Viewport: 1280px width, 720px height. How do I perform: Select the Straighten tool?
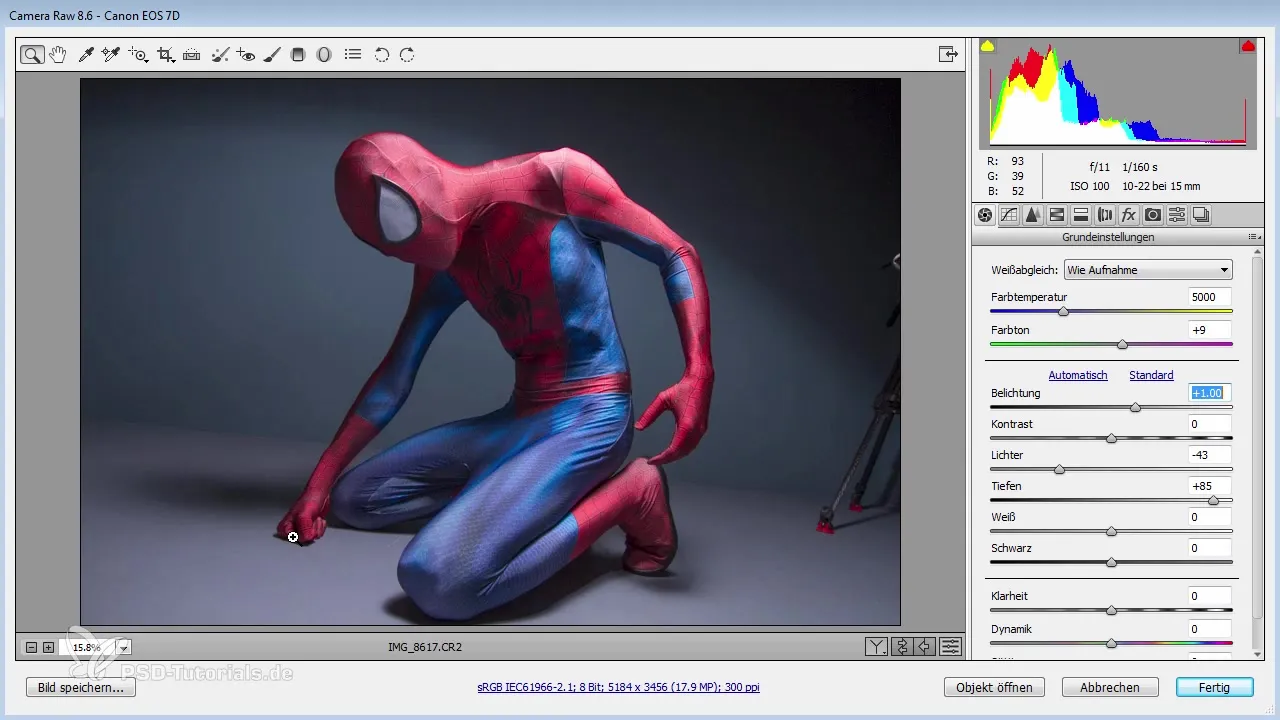point(192,55)
